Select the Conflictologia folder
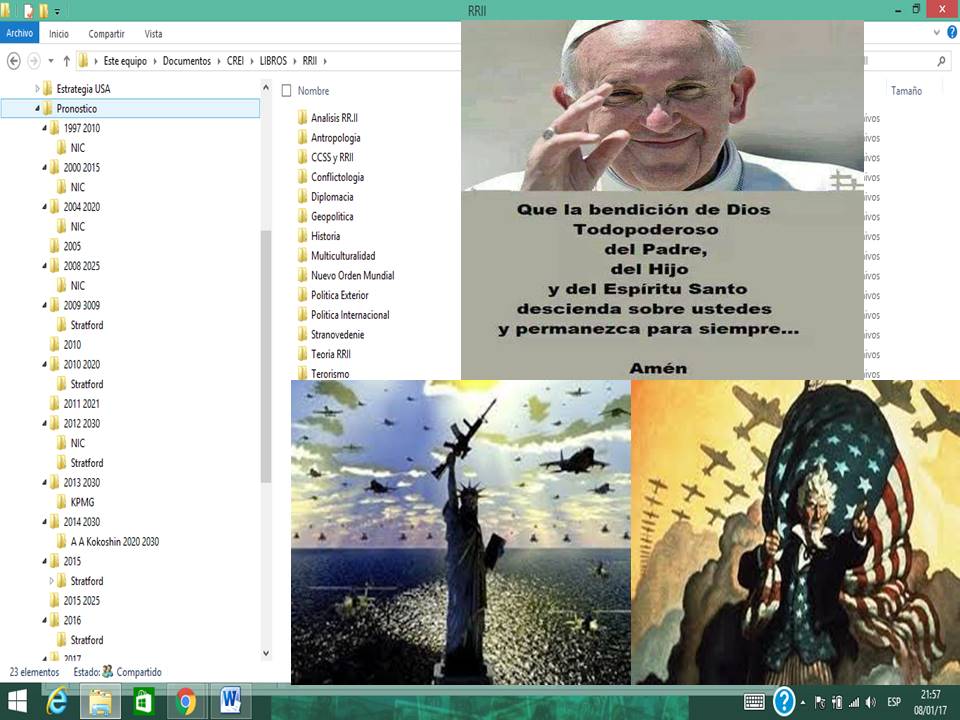The image size is (960, 720). (337, 177)
